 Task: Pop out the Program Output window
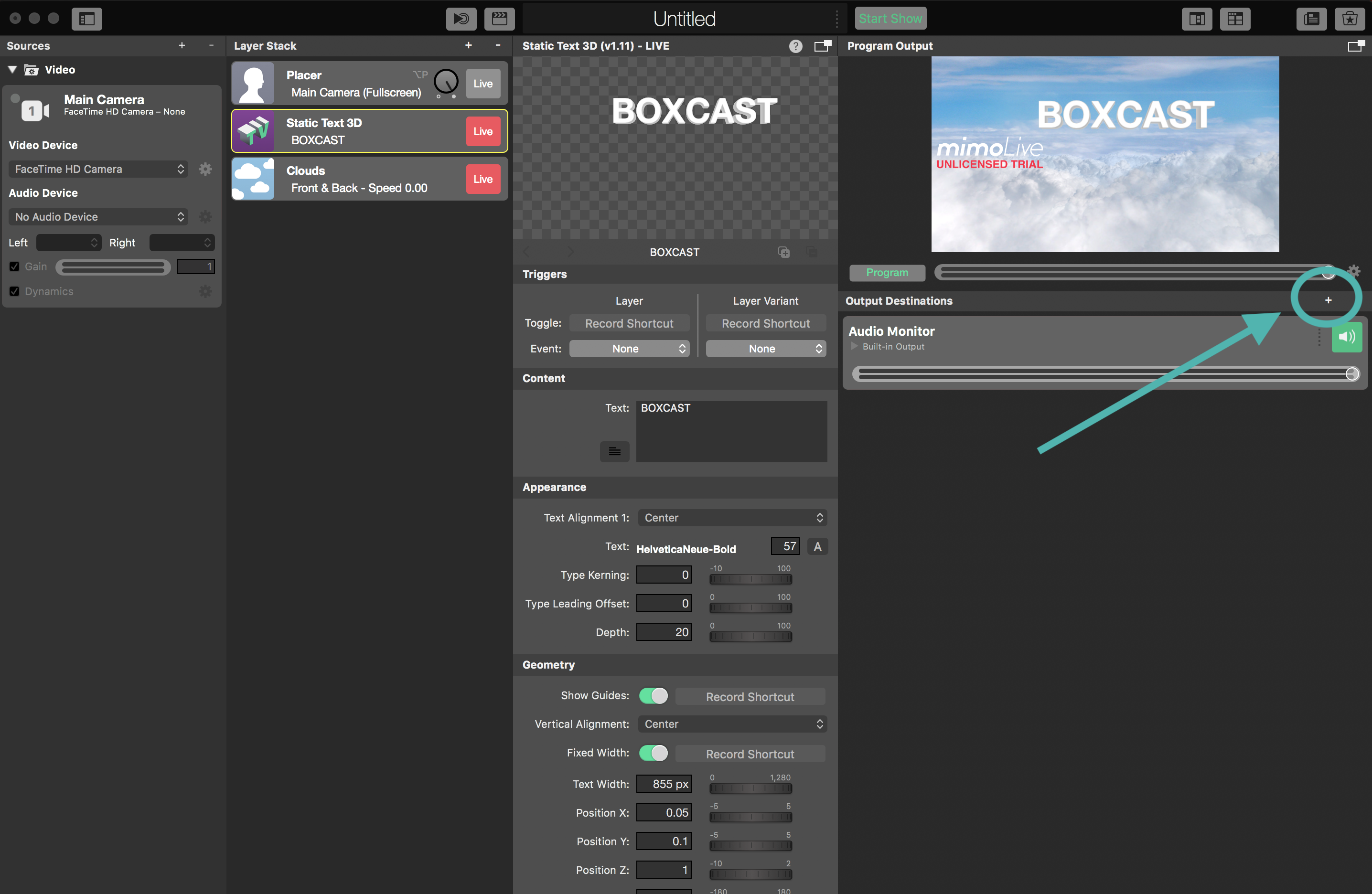click(x=1355, y=46)
